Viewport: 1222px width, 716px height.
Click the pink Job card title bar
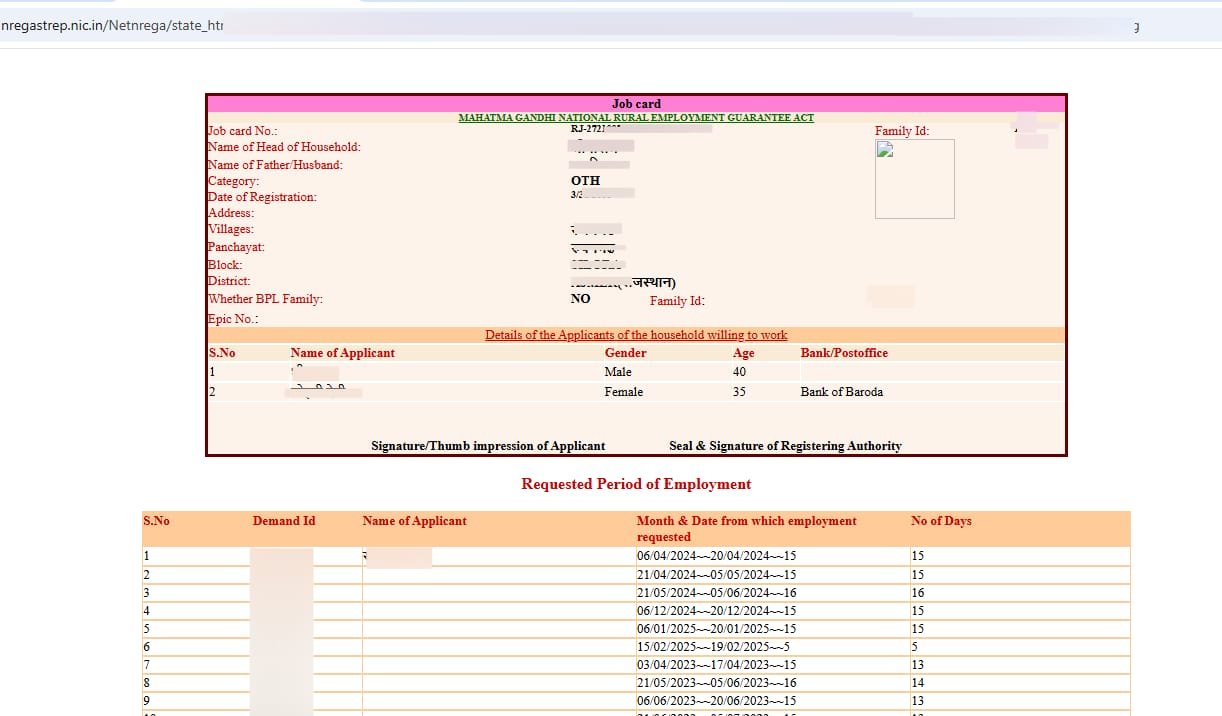(636, 104)
